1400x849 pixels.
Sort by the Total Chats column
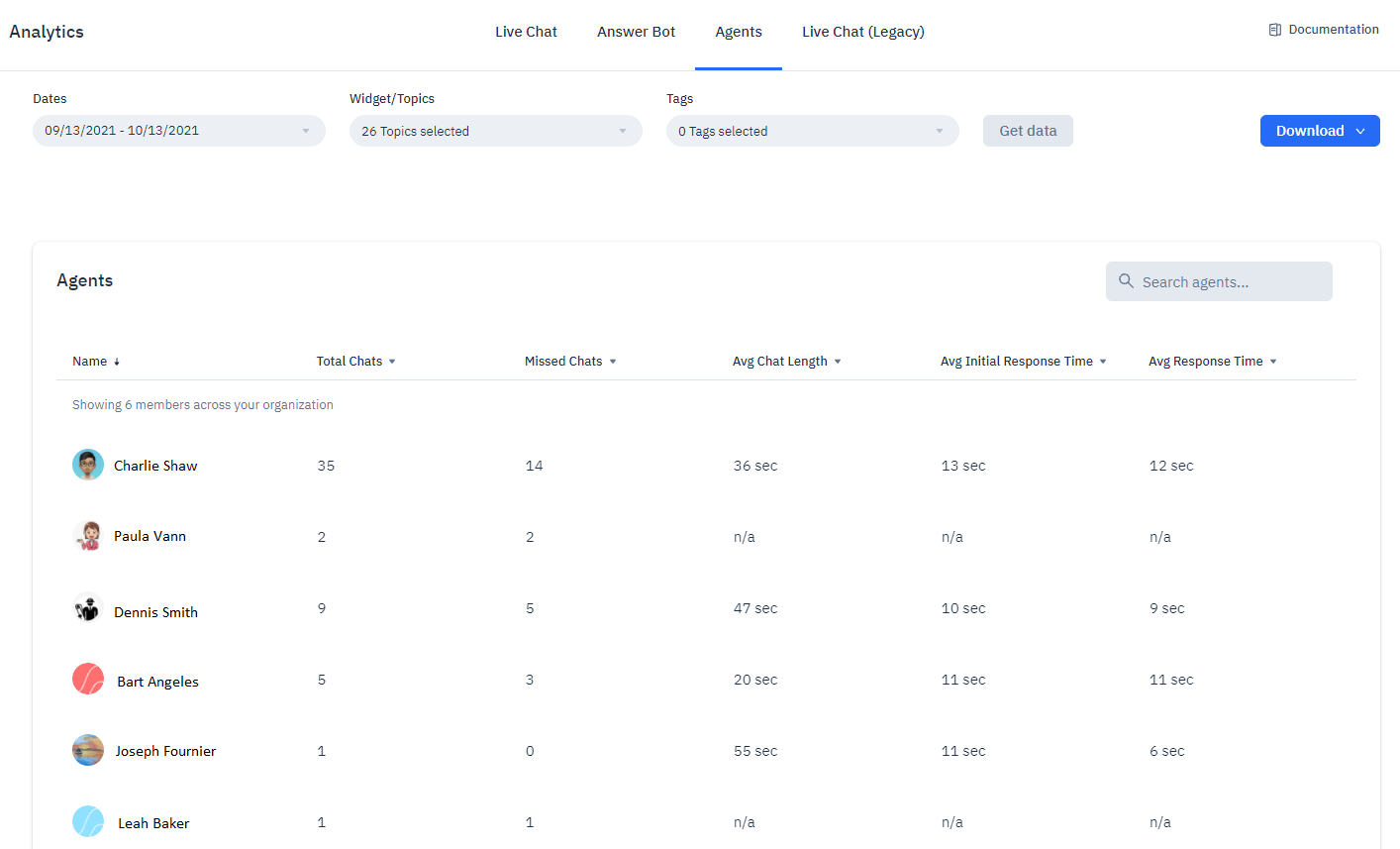pyautogui.click(x=356, y=362)
